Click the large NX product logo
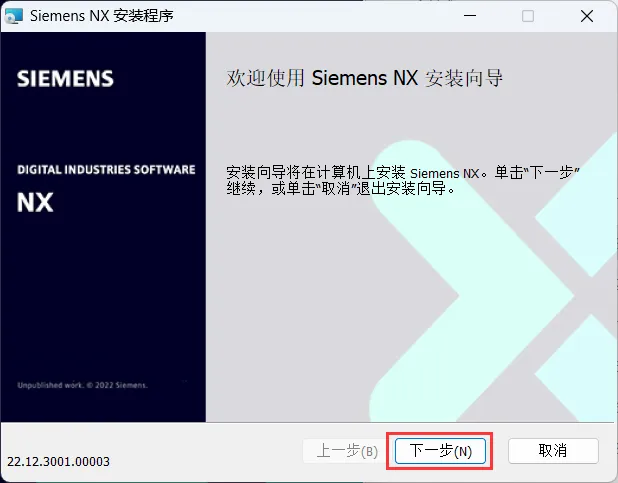Viewport: 618px width, 483px height. click(35, 203)
